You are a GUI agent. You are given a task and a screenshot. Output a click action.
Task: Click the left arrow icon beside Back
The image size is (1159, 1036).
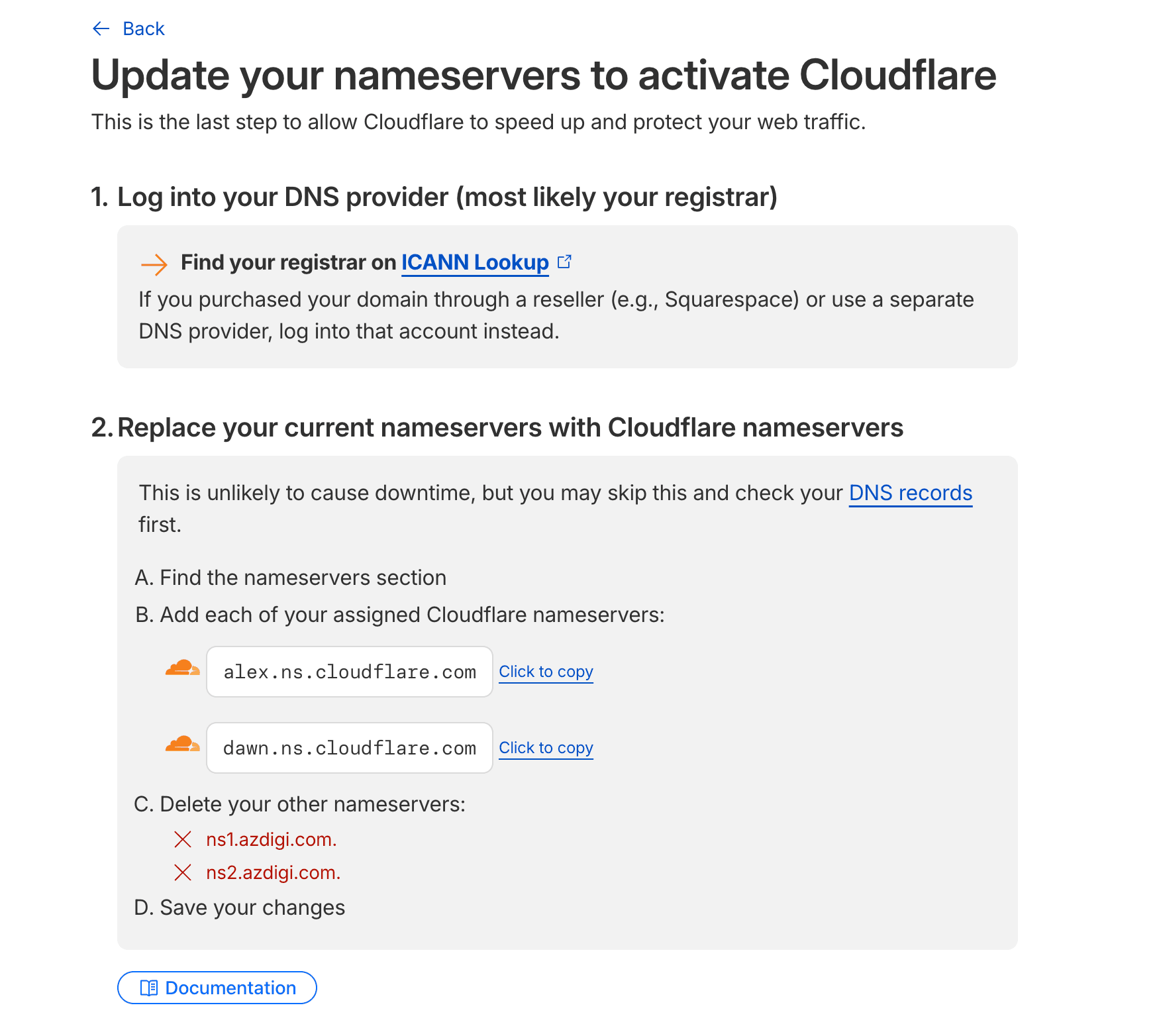(x=100, y=28)
